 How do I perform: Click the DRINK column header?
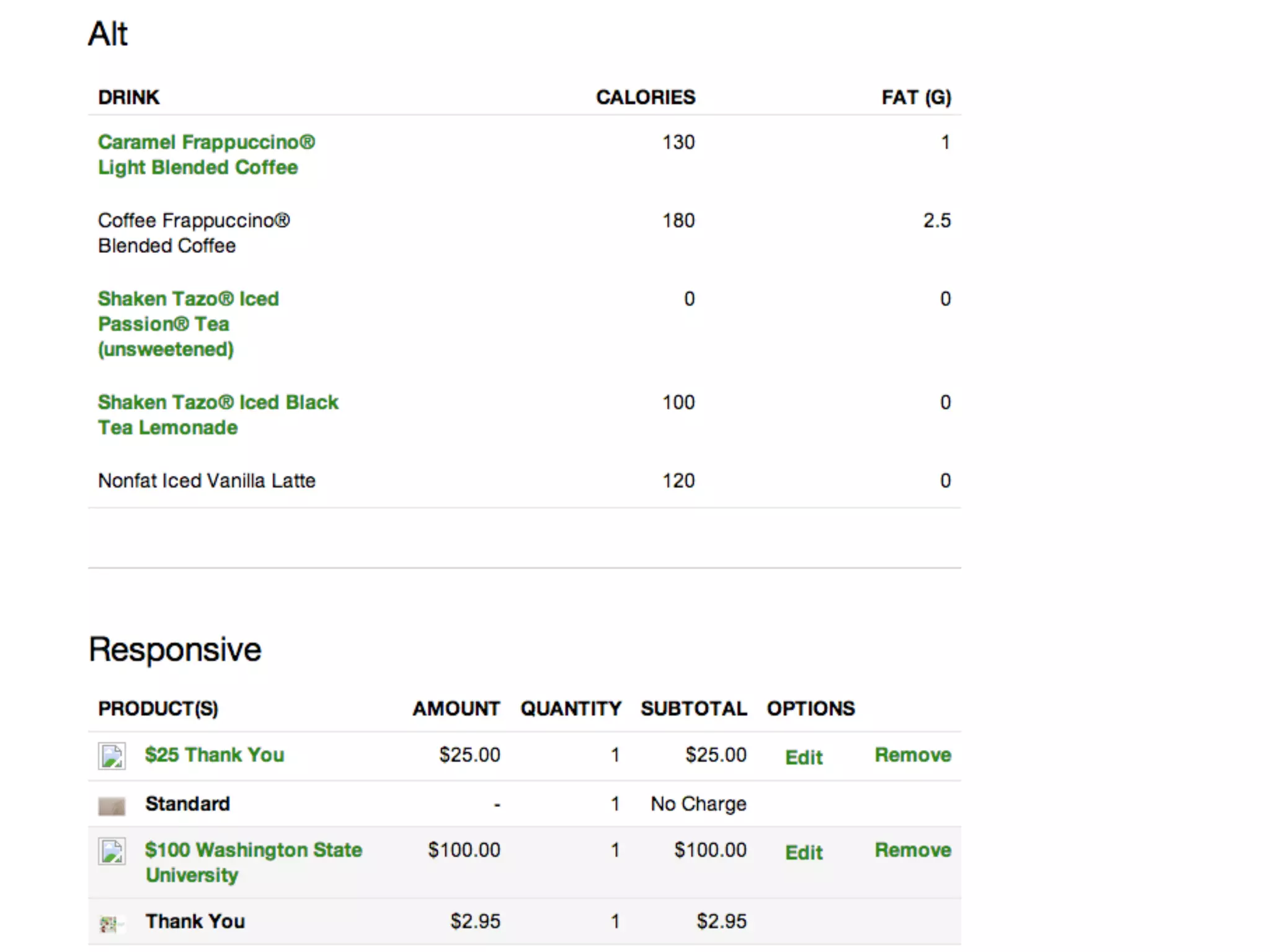click(x=129, y=97)
